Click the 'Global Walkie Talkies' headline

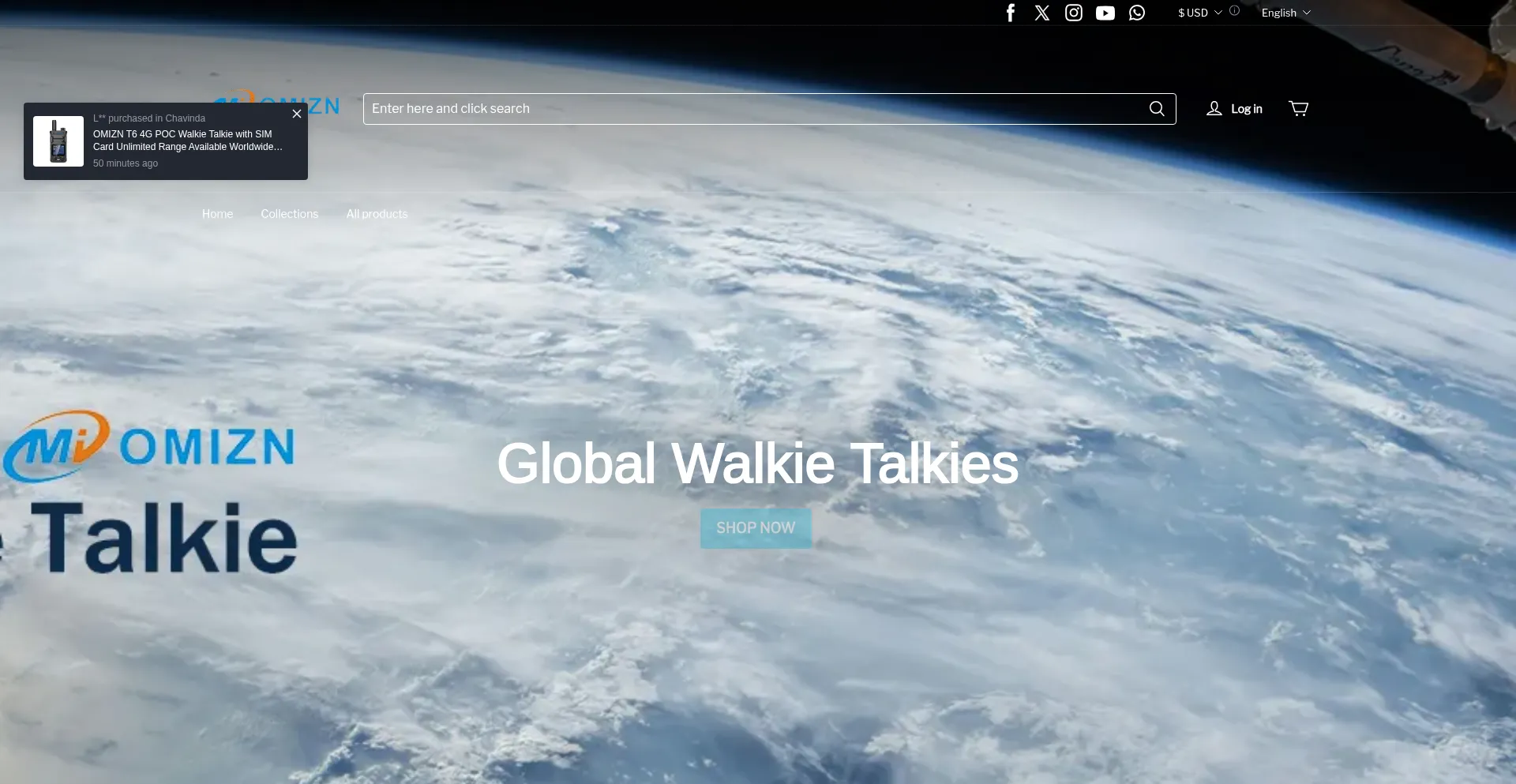[758, 463]
